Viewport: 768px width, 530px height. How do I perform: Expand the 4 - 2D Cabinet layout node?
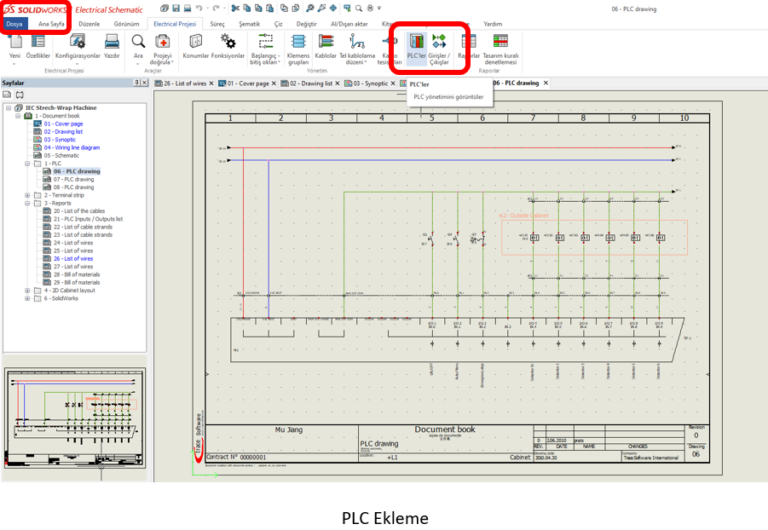click(x=27, y=290)
